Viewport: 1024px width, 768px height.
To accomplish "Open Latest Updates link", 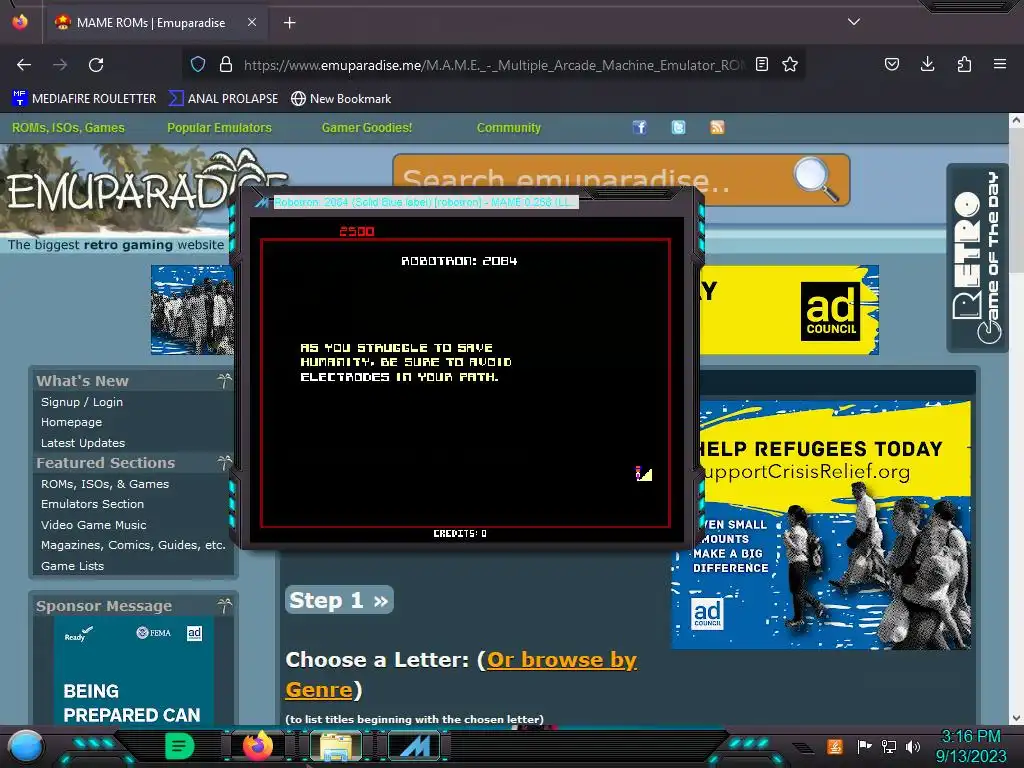I will point(83,443).
